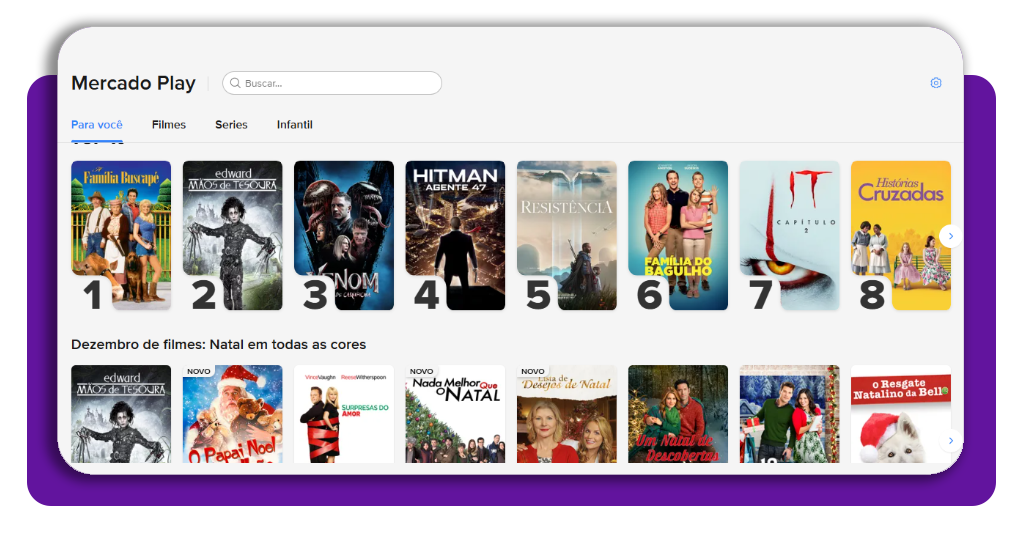Open Edward Mãos de Tesoura in Natal row

121,414
